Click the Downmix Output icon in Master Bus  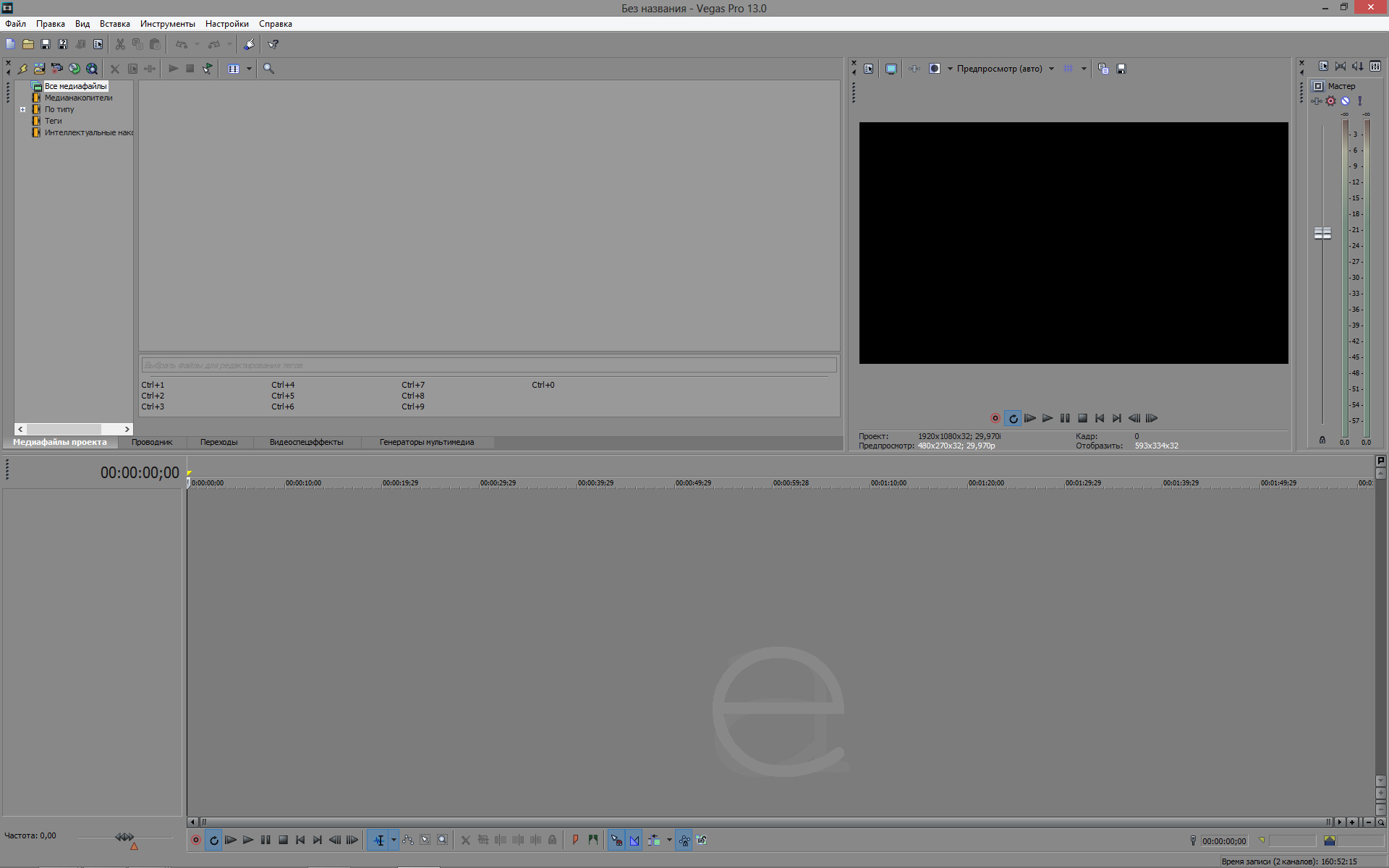click(x=1341, y=67)
